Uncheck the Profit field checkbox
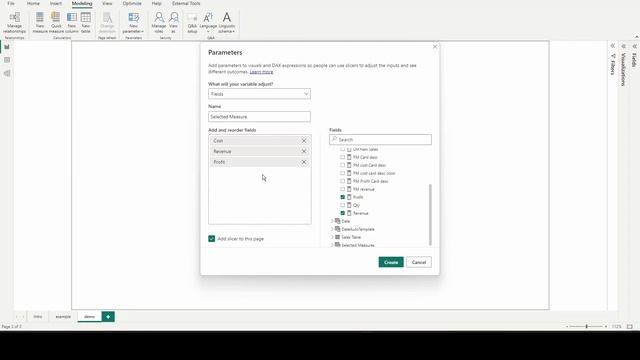The width and height of the screenshot is (640, 360). pyautogui.click(x=342, y=197)
